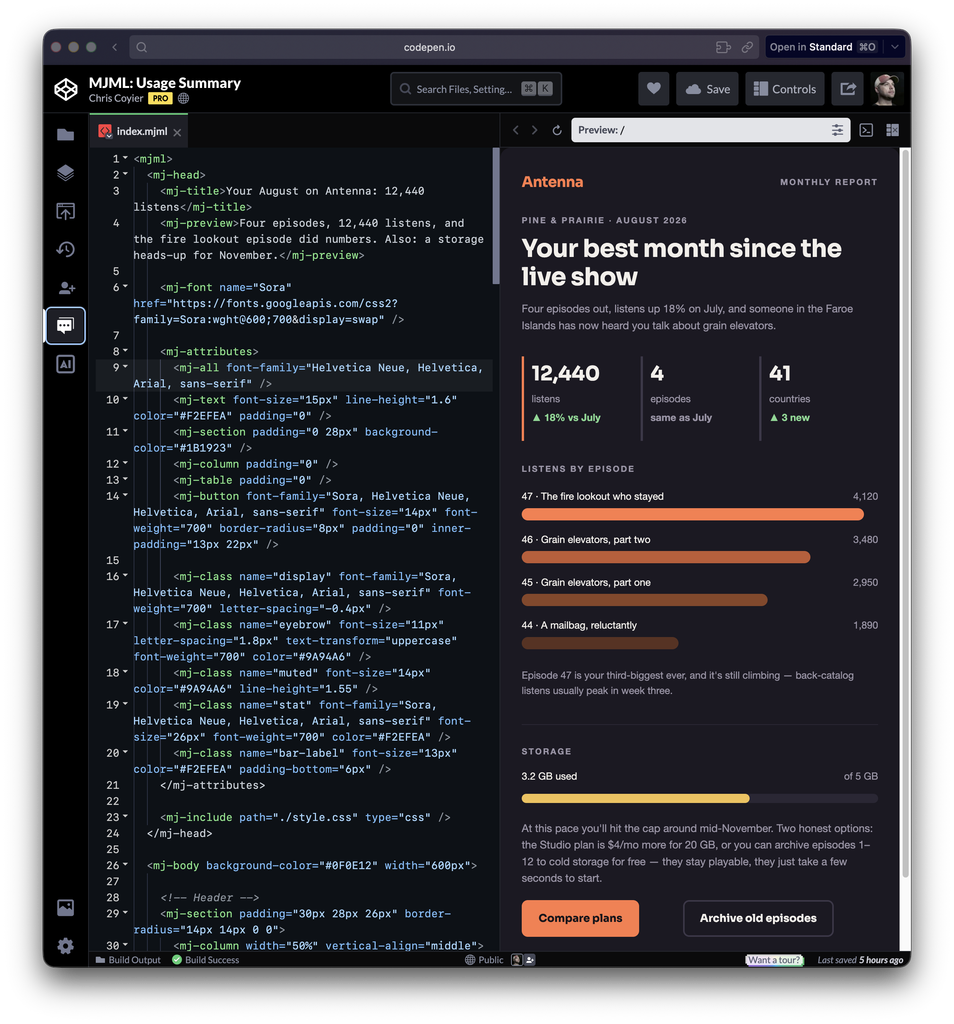Click the Build Success checkmark status

(205, 960)
